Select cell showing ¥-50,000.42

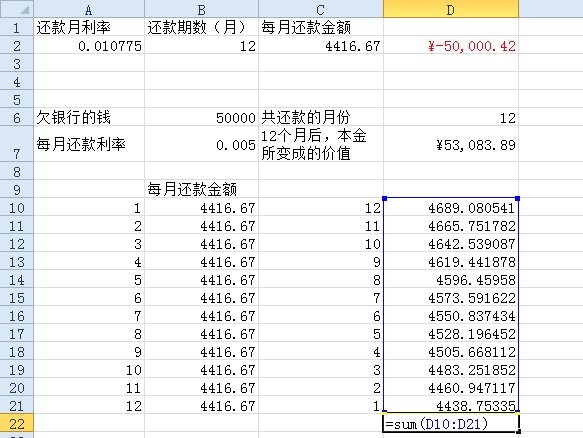tap(451, 46)
